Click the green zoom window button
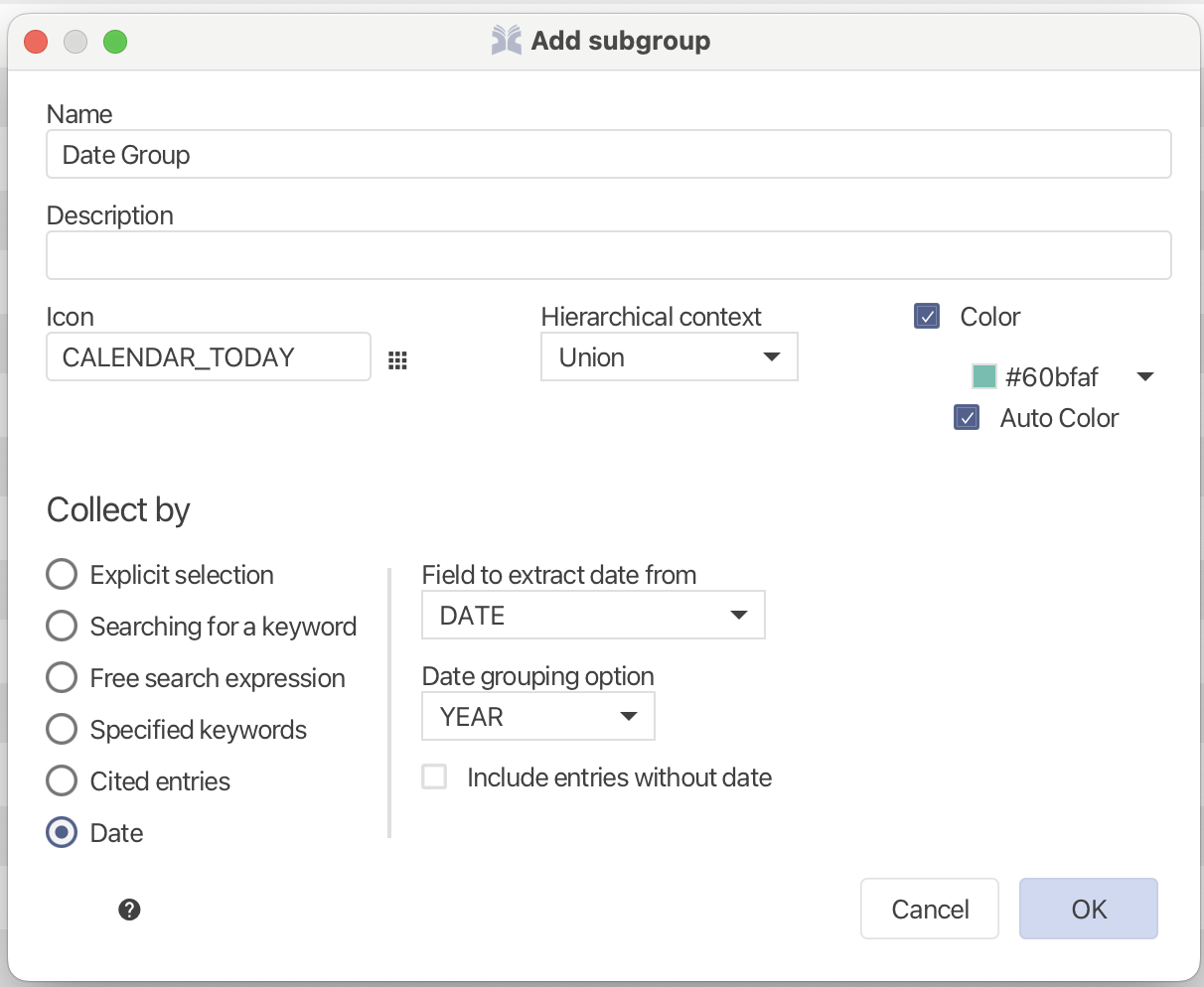 (x=115, y=42)
